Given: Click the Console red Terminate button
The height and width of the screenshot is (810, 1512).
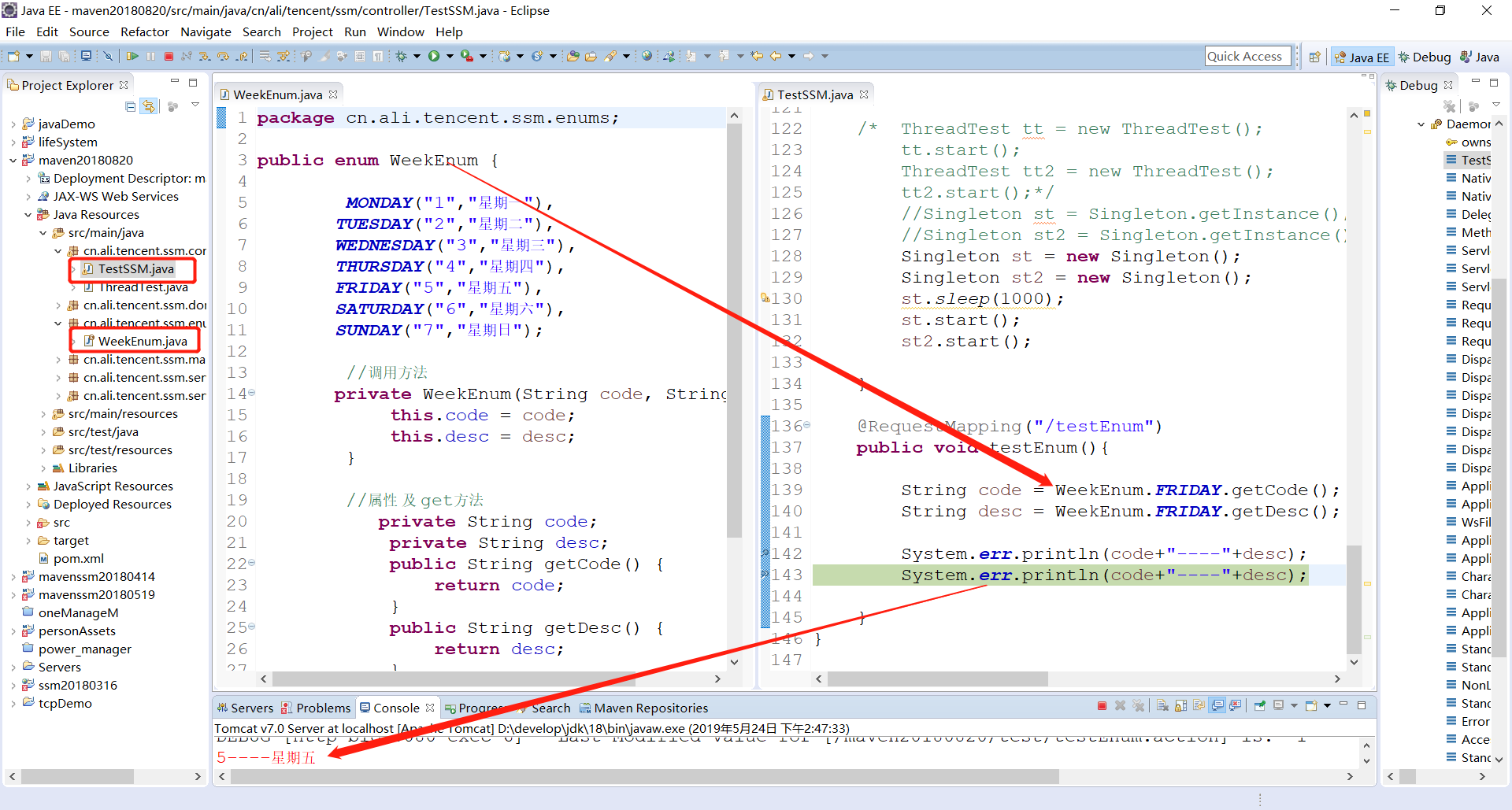Looking at the screenshot, I should (1102, 706).
